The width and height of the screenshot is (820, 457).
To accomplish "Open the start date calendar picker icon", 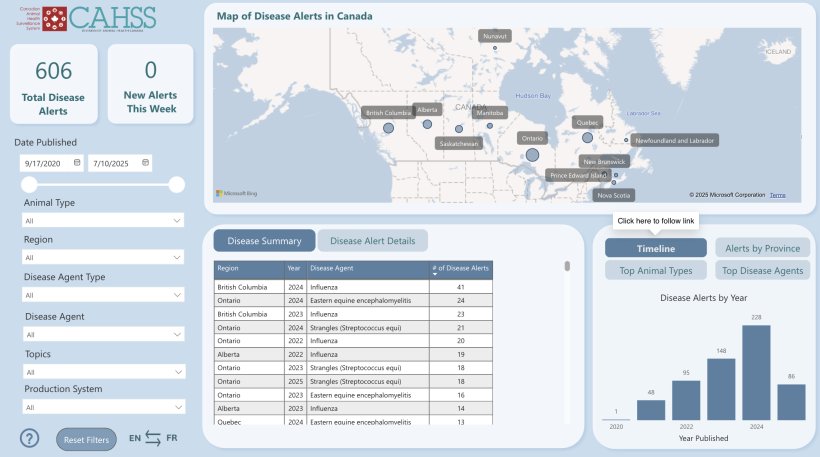I will [x=76, y=163].
